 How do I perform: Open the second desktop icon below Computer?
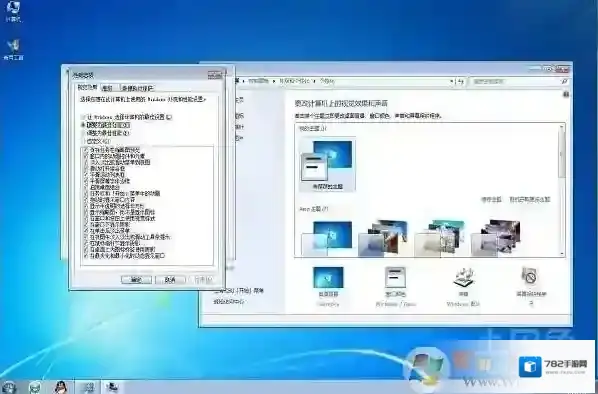pos(13,50)
